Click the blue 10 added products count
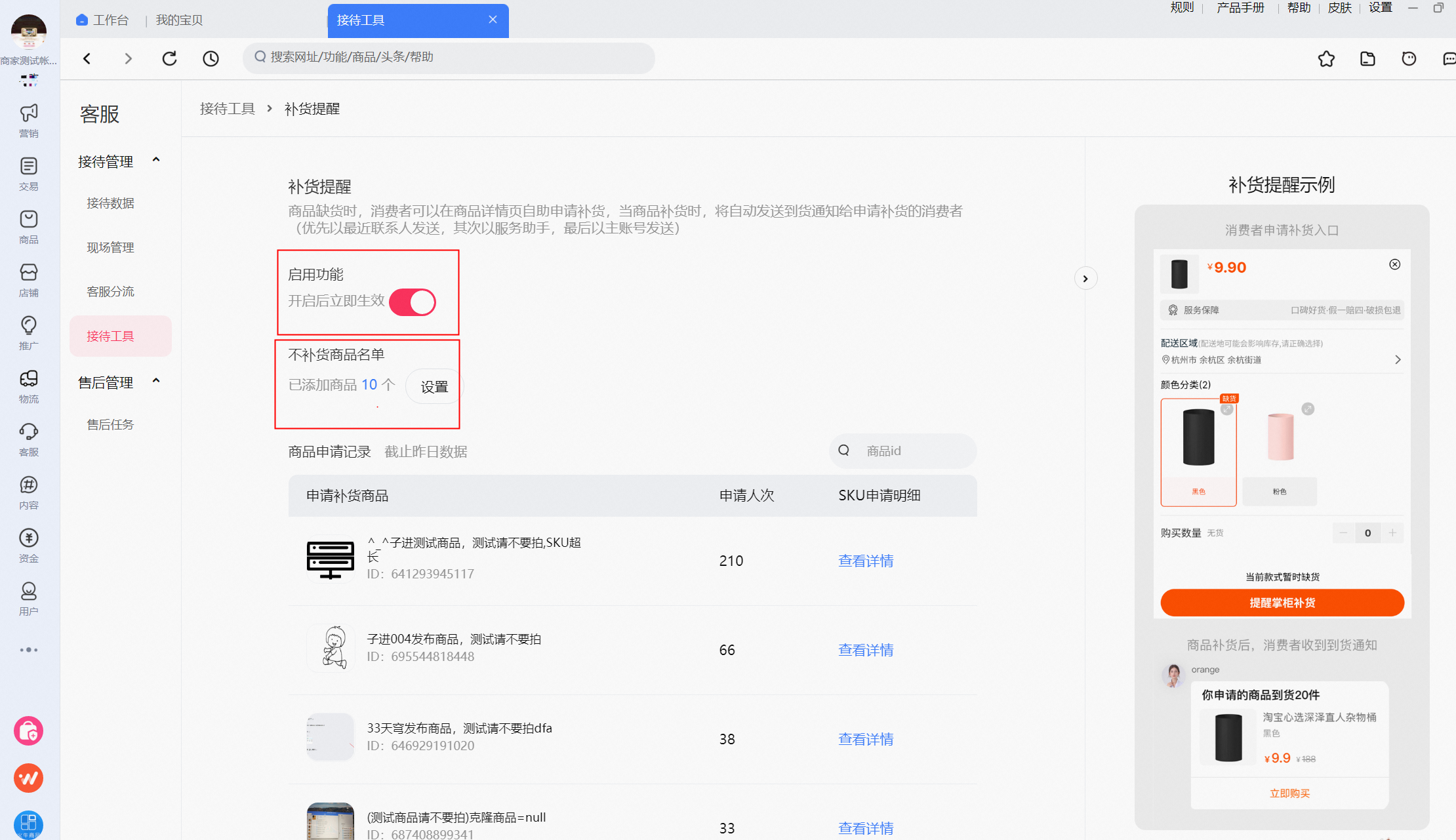 [x=369, y=385]
